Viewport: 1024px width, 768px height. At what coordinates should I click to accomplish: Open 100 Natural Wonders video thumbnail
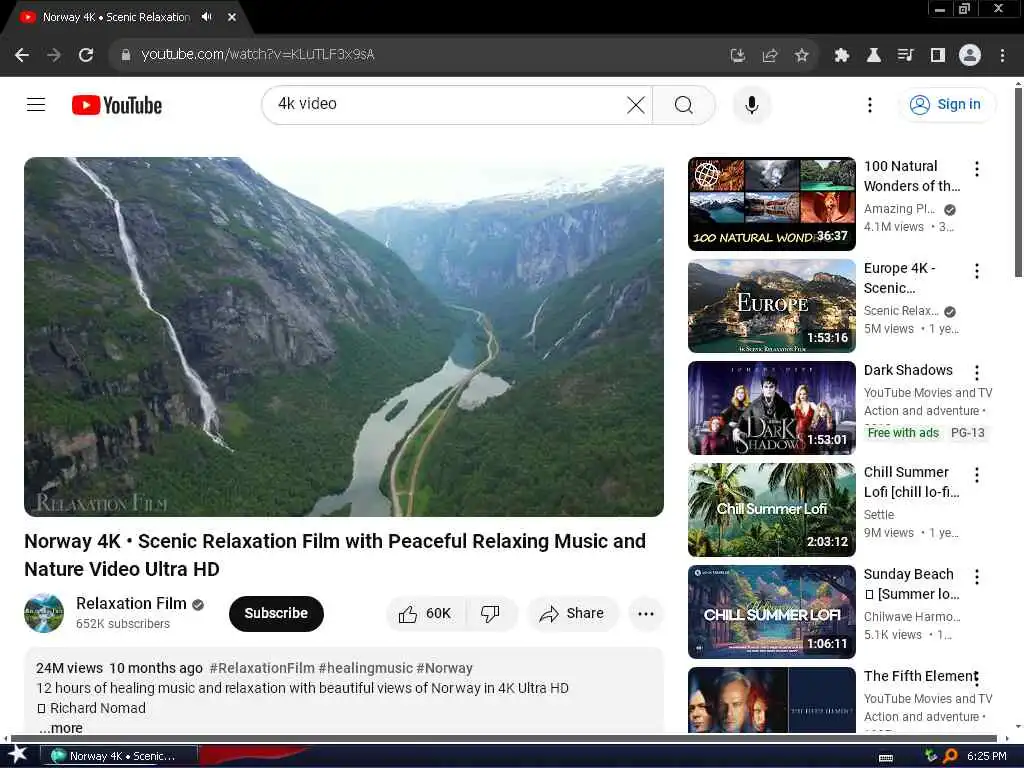click(772, 204)
